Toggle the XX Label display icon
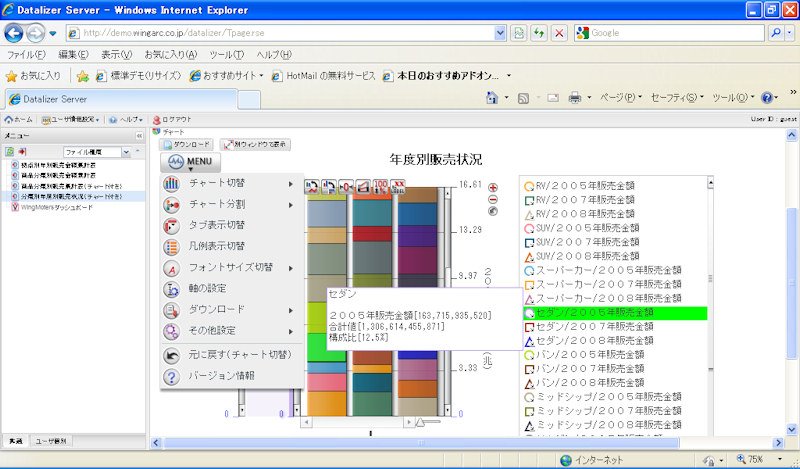The image size is (800, 469). (x=397, y=187)
